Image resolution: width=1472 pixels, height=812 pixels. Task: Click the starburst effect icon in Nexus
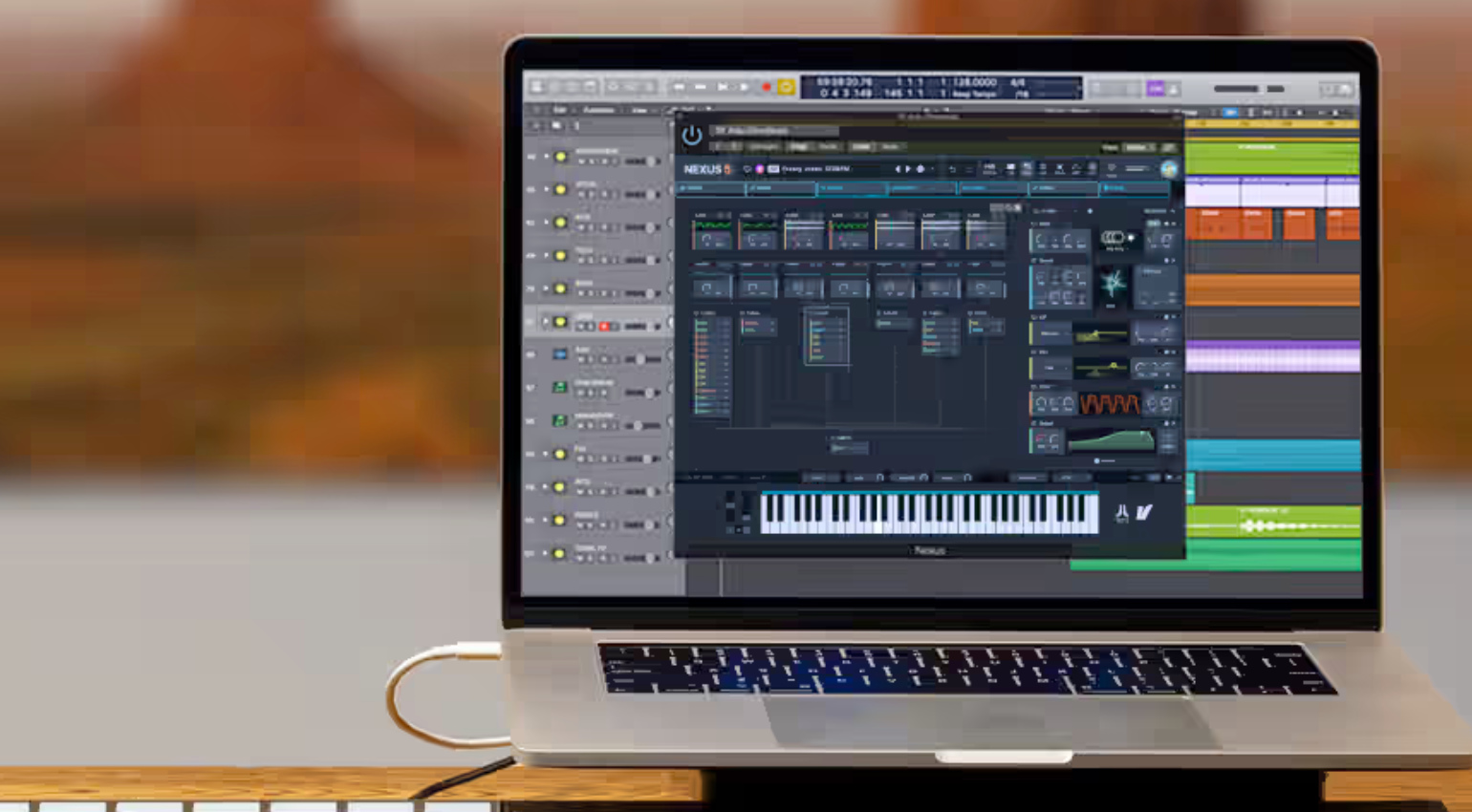[1112, 284]
